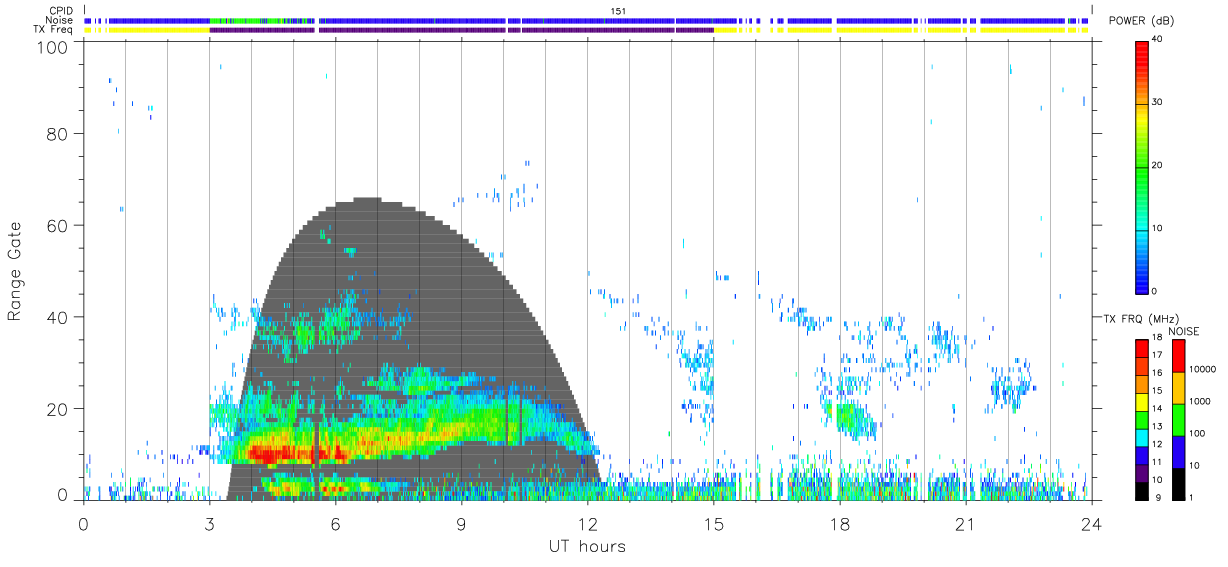This screenshot has height=567, width=1228.
Task: Click x-axis tick label '3'
Action: tap(210, 525)
